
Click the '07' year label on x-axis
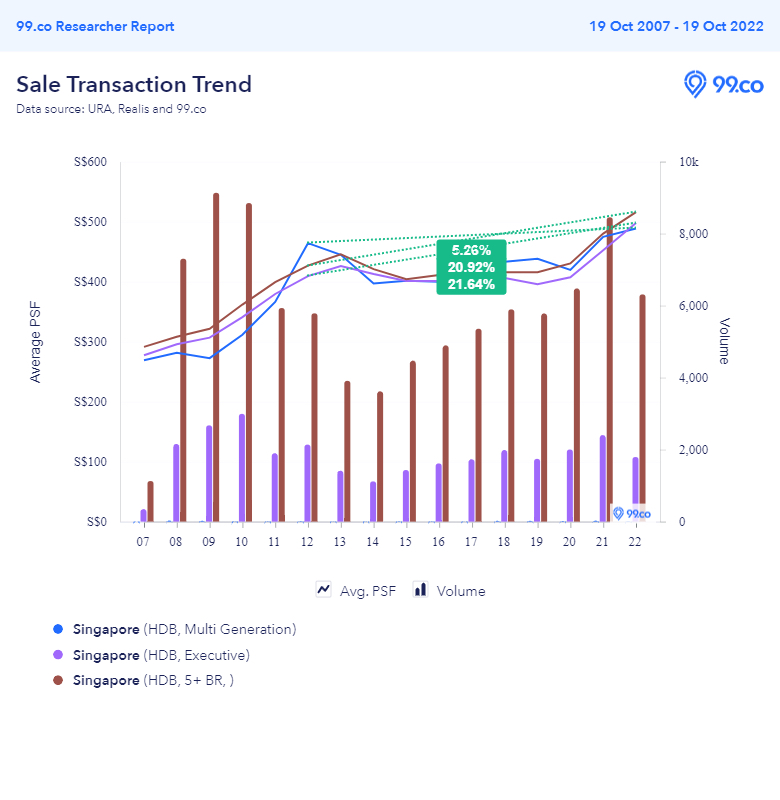pyautogui.click(x=143, y=541)
